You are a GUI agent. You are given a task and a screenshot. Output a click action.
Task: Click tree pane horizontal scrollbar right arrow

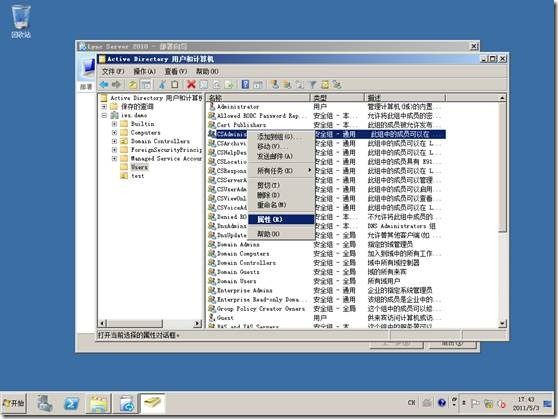(x=198, y=324)
